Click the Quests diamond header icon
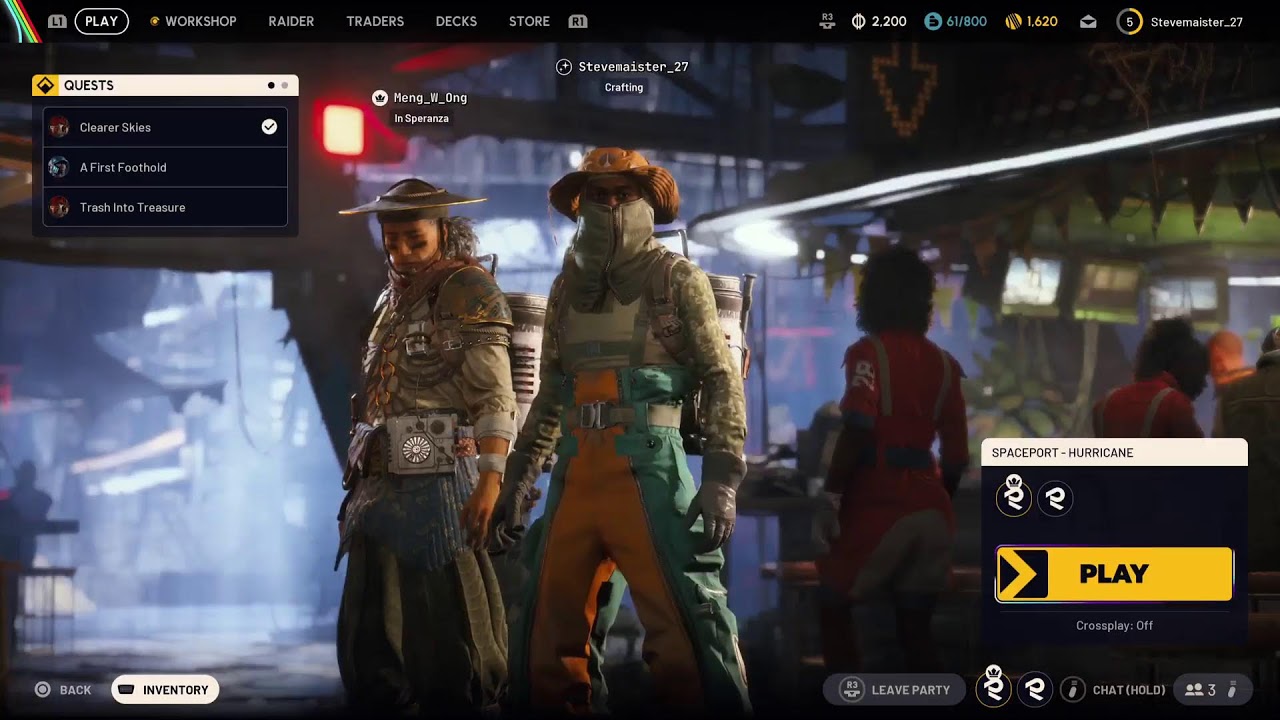This screenshot has width=1280, height=720. coord(45,86)
